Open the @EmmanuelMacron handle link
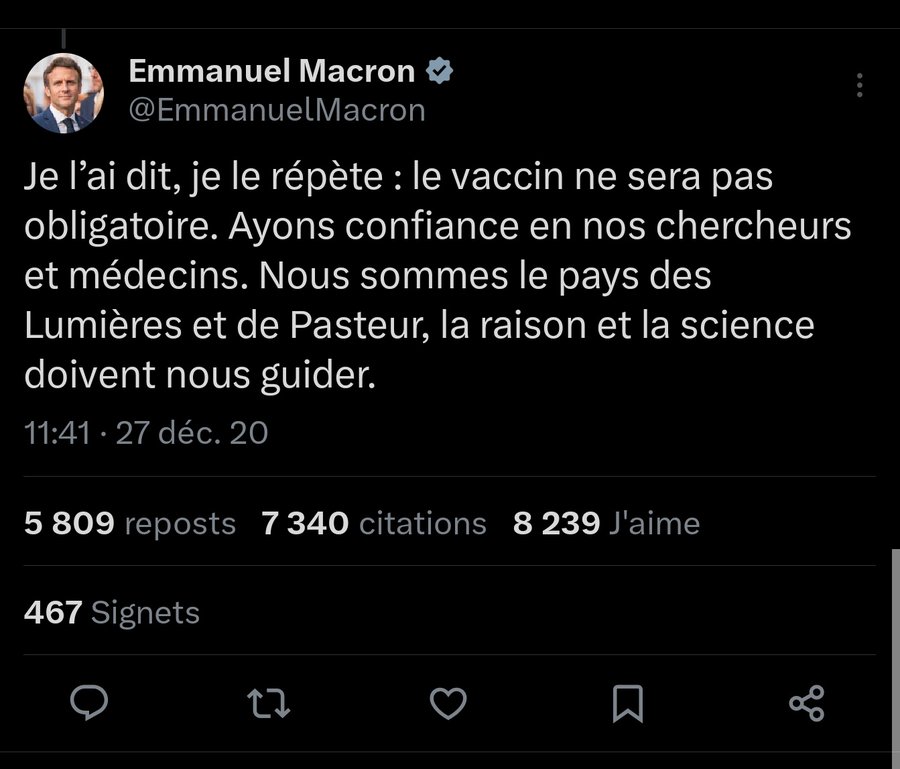This screenshot has height=769, width=900. 277,110
